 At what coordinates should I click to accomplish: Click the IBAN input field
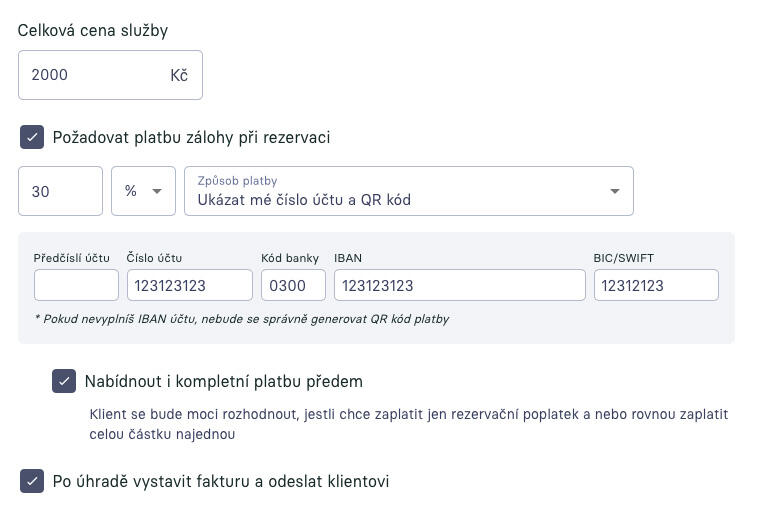click(459, 285)
